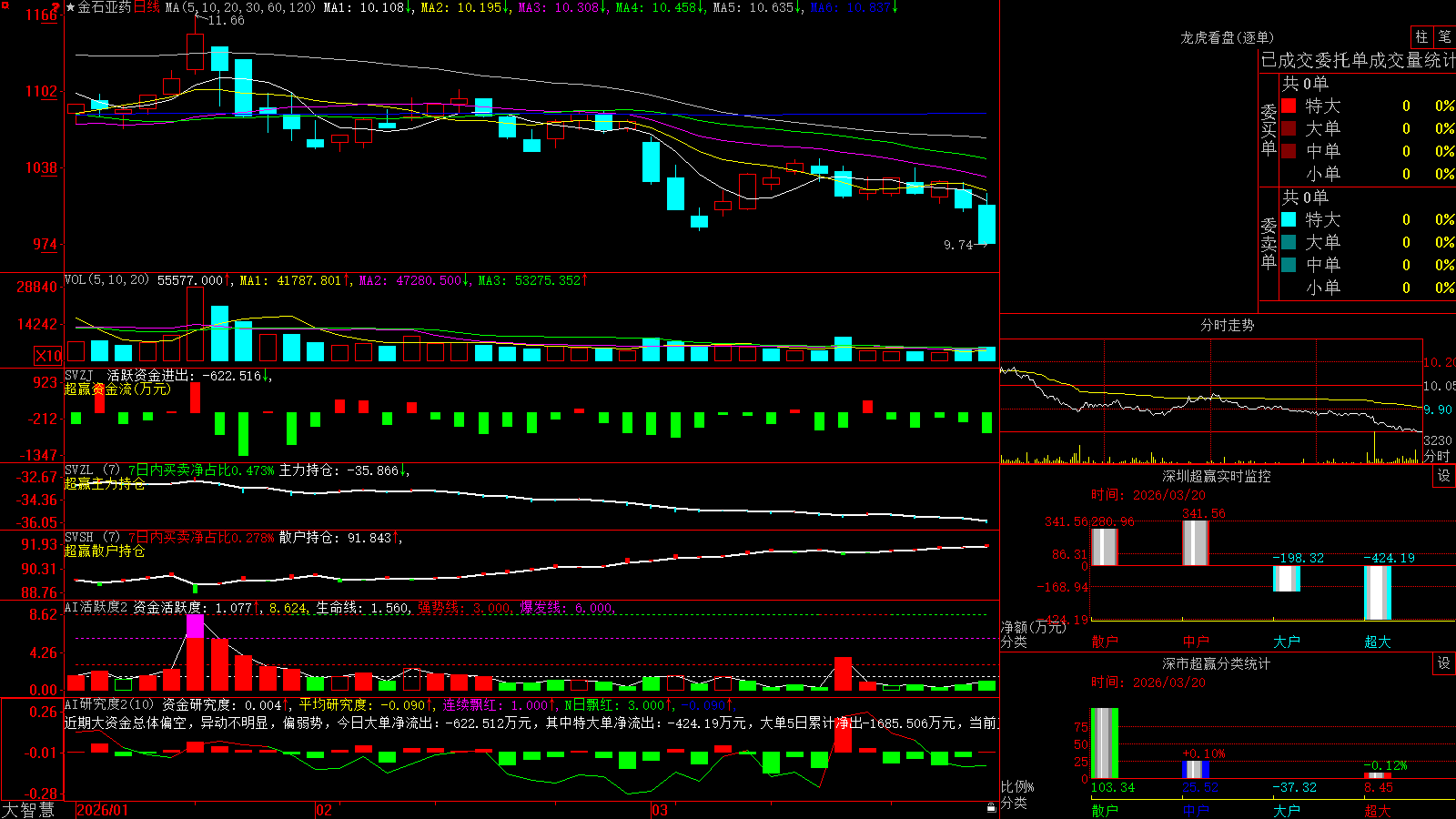Click the magenta activity spike bar

[x=195, y=626]
